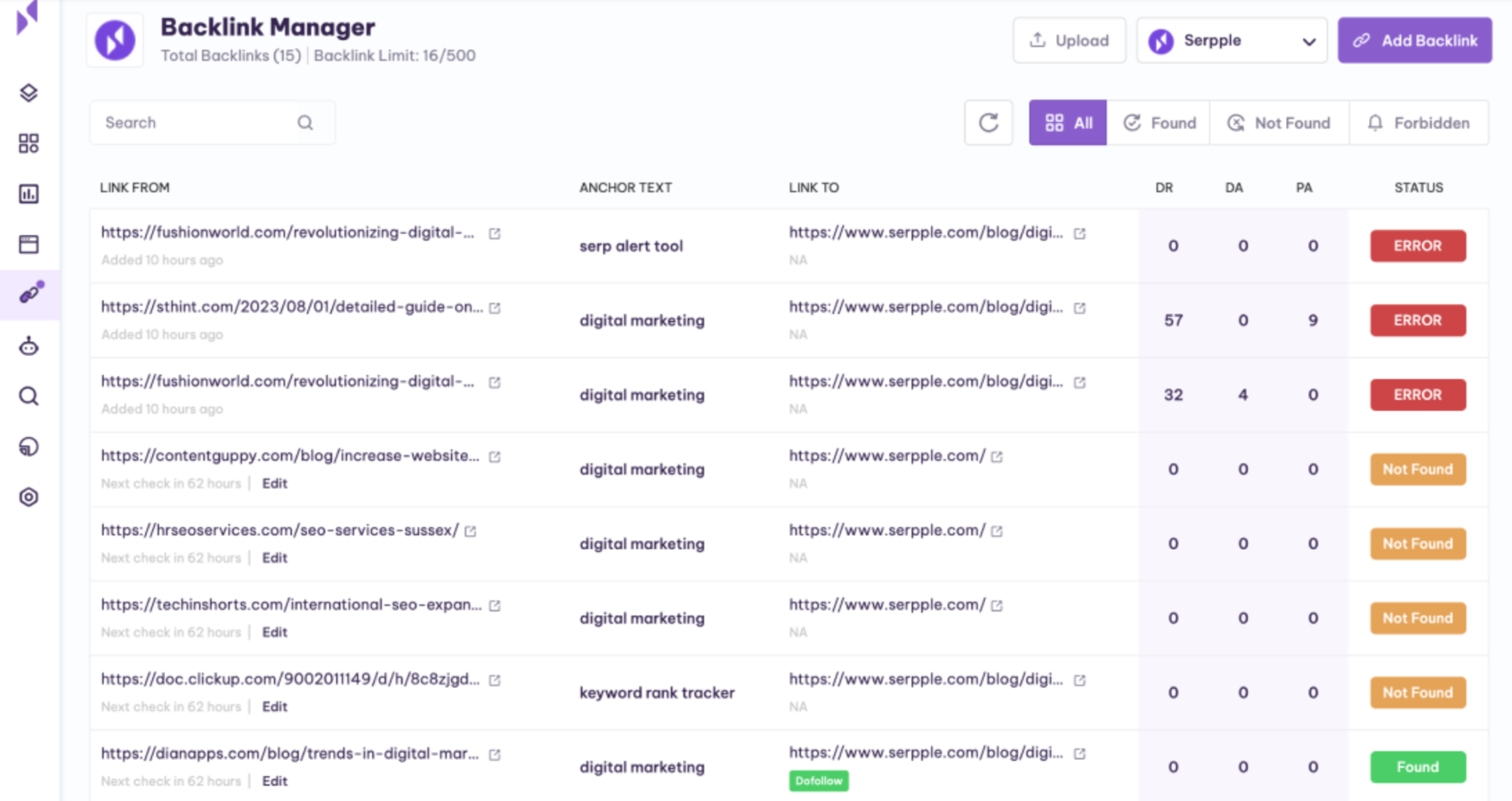Click Edit on the doc.clickup.com row
The width and height of the screenshot is (1512, 801).
[275, 706]
